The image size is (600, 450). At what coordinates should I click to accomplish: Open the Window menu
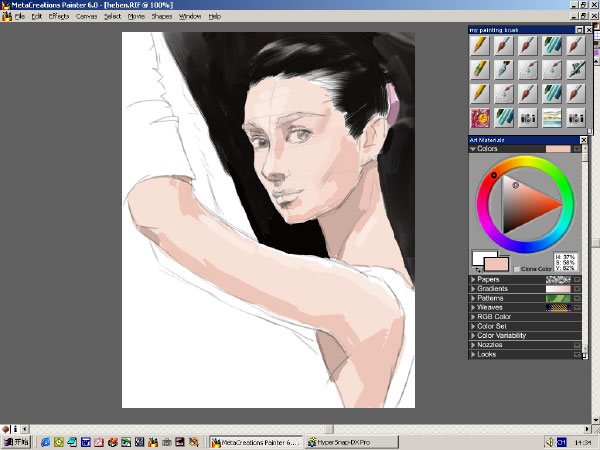pos(190,16)
